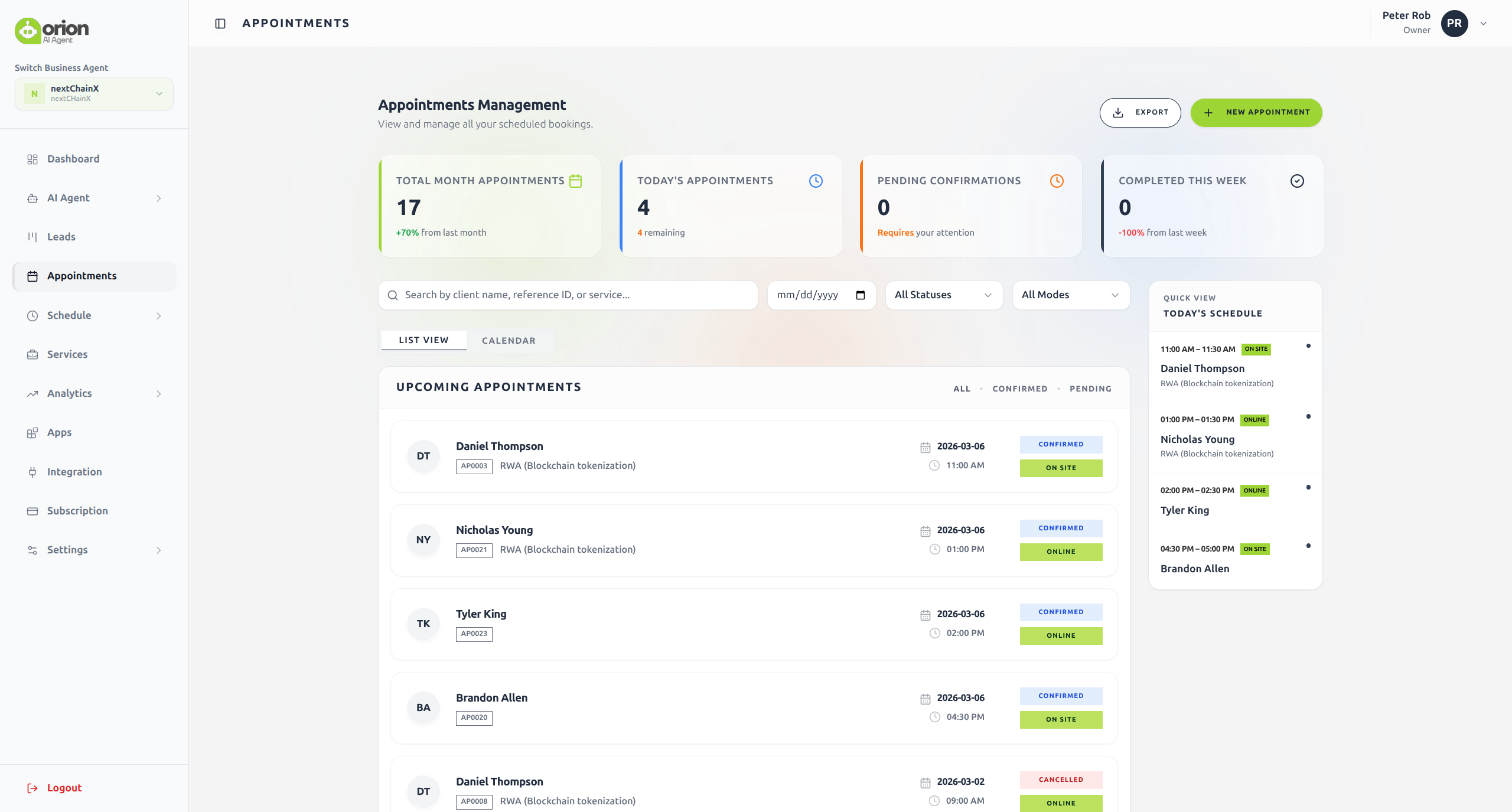Collapse the left sidebar panel
Screen dimensions: 1512x812
point(220,23)
